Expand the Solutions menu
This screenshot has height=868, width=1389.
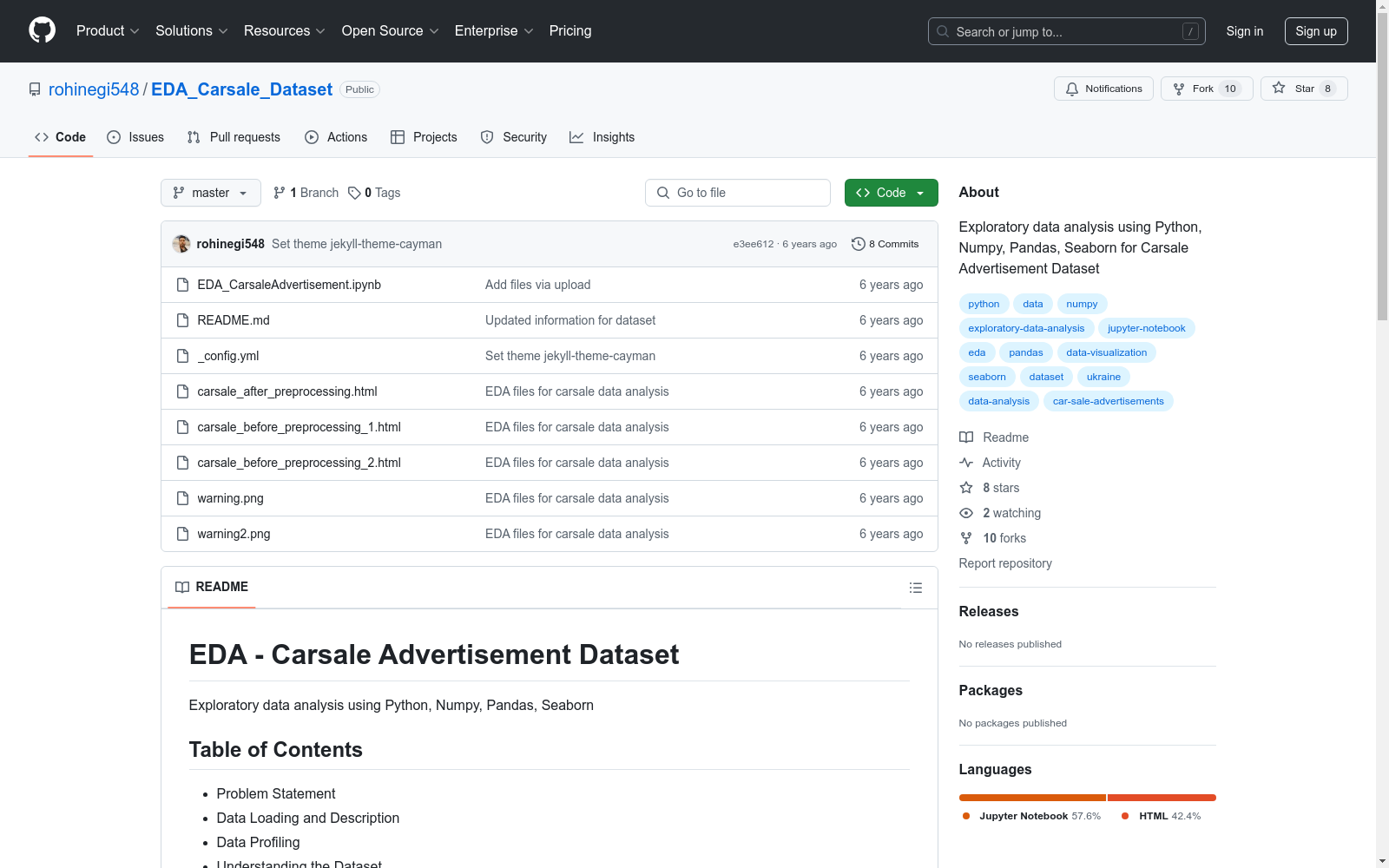click(192, 31)
